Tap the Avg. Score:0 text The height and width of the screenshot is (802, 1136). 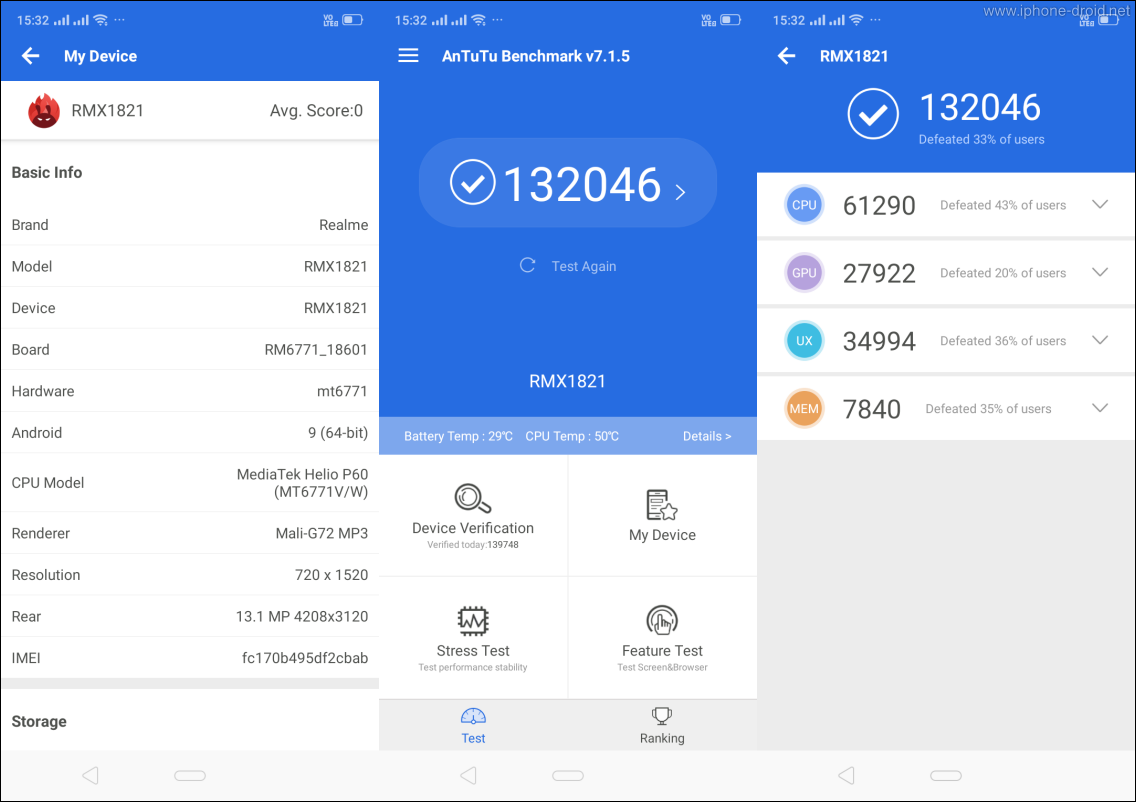316,111
